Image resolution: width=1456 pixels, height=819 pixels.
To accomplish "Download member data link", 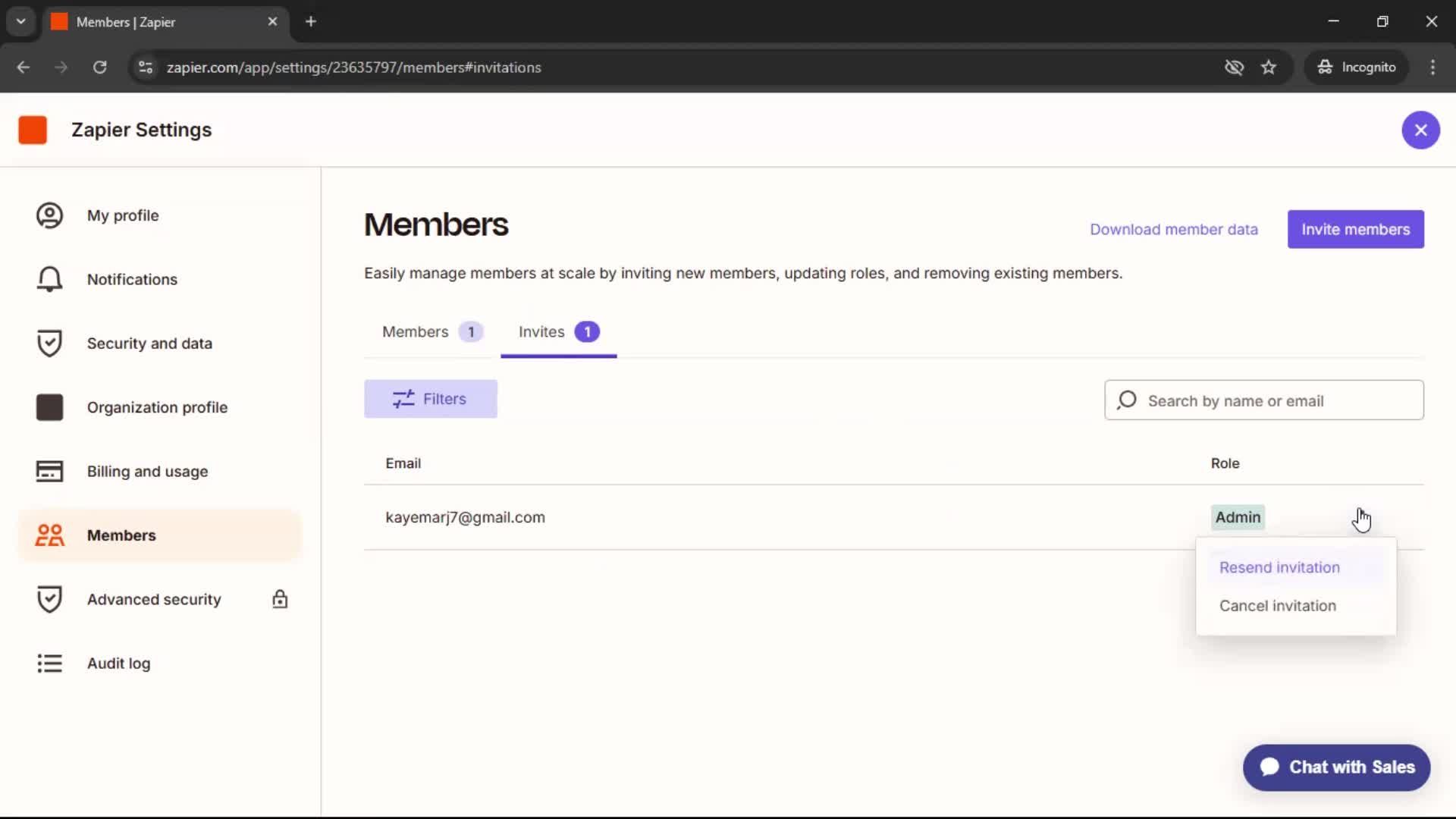I will click(1173, 229).
